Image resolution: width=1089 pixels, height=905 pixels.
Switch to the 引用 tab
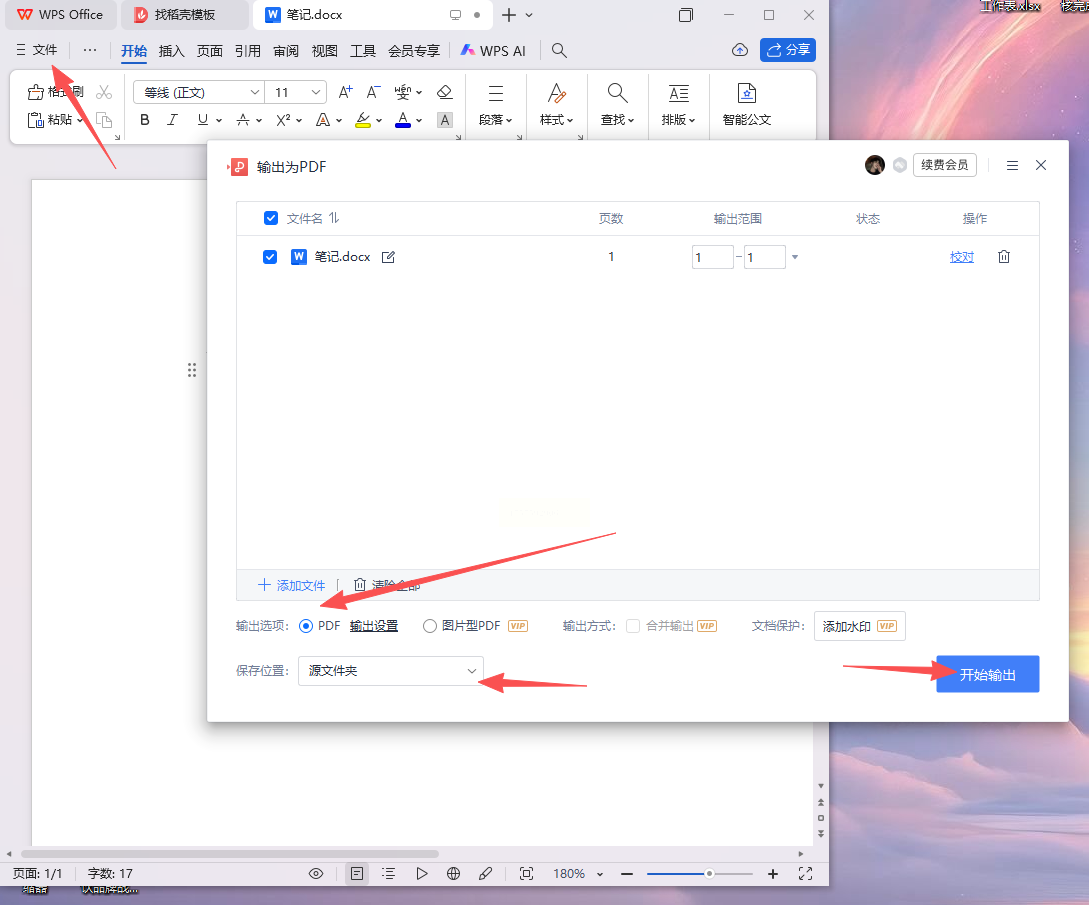[x=248, y=51]
